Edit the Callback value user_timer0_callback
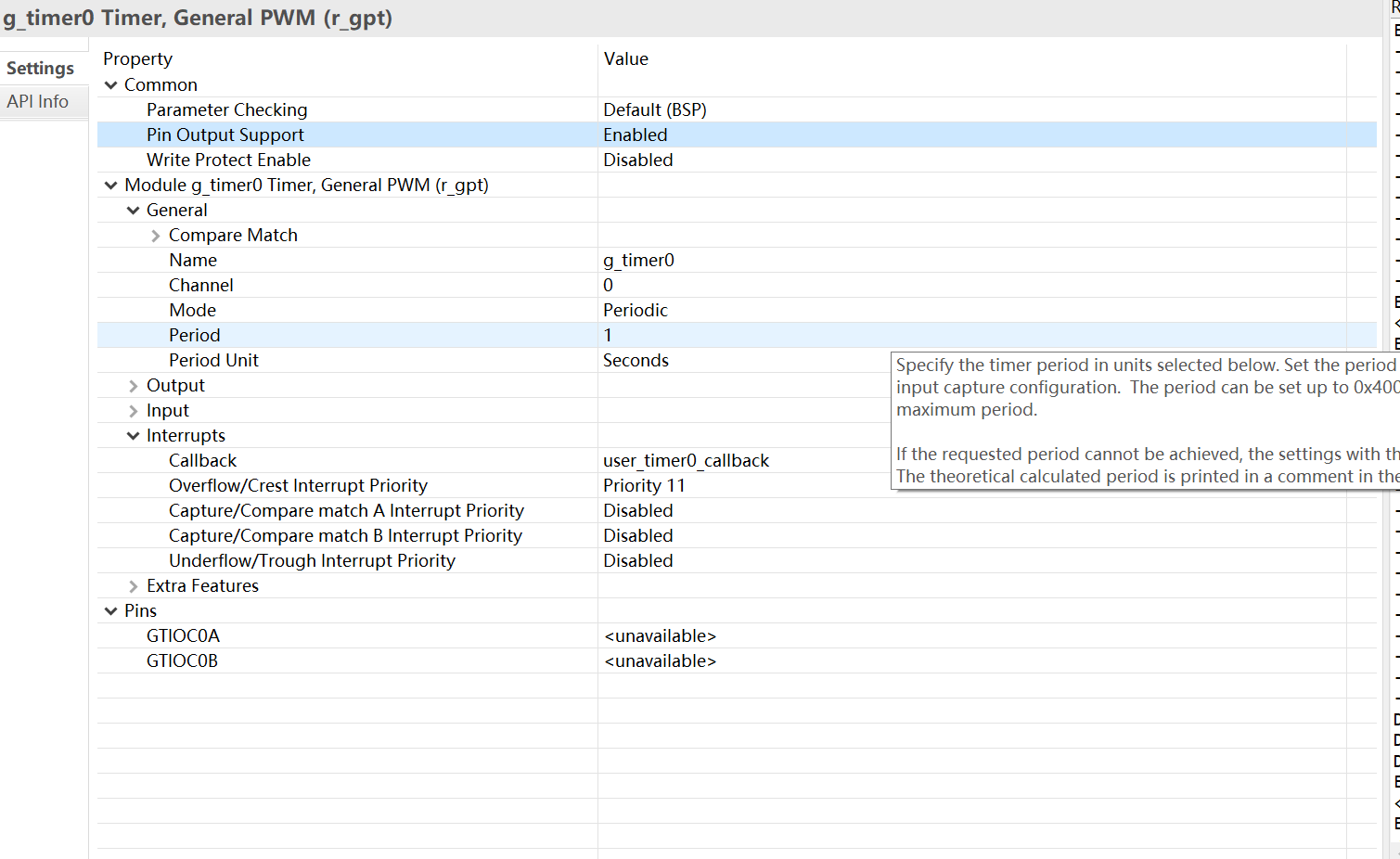The width and height of the screenshot is (1400, 859). coord(687,460)
